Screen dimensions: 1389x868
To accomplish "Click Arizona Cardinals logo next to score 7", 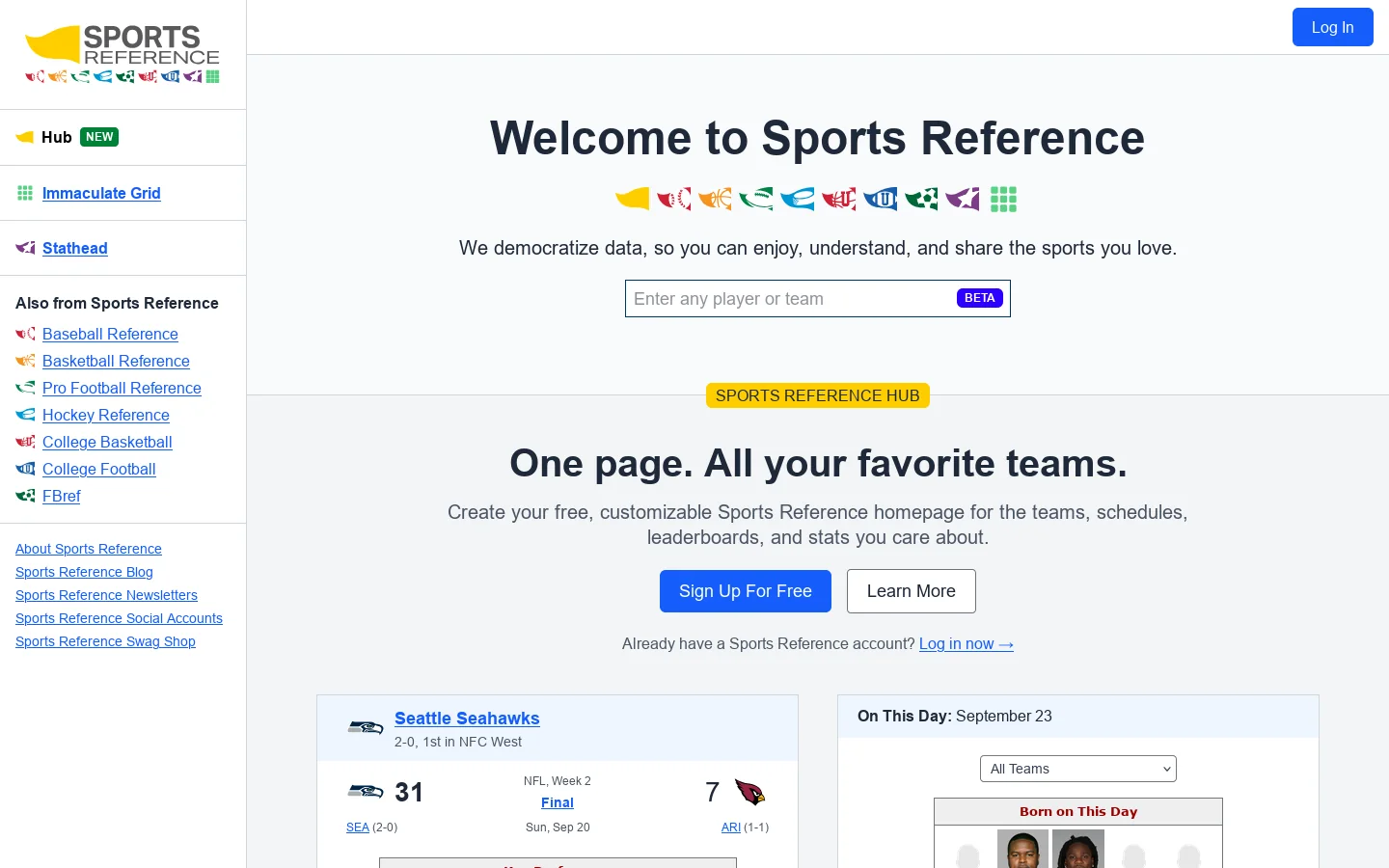I will tap(749, 792).
